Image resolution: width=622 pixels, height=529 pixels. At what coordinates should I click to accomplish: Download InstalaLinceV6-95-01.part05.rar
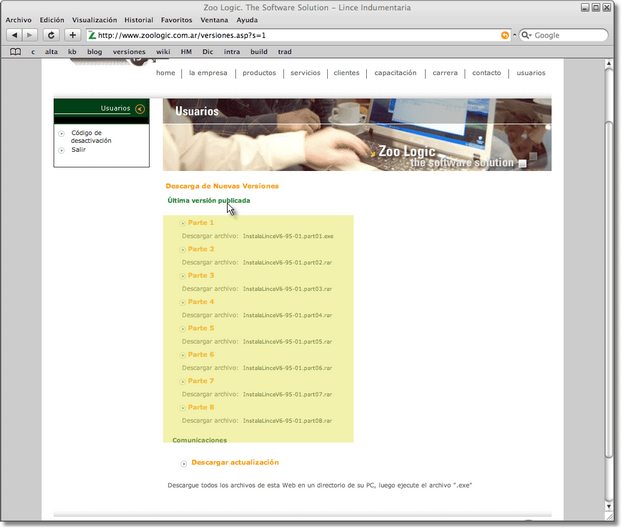pos(287,342)
